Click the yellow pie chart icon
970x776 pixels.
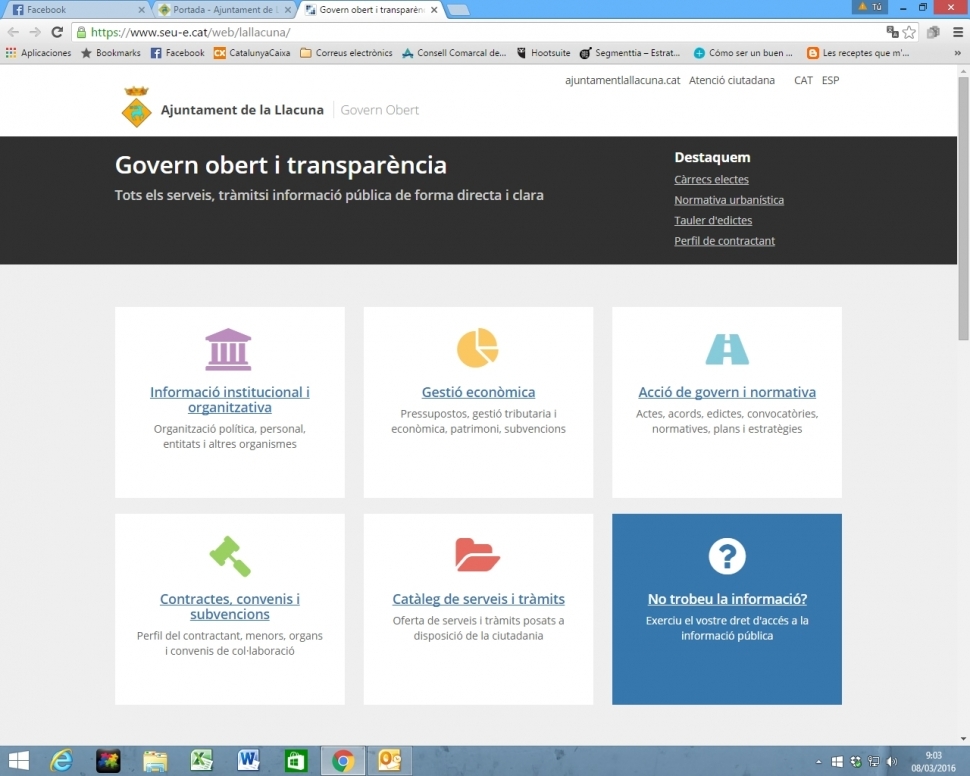coord(477,348)
